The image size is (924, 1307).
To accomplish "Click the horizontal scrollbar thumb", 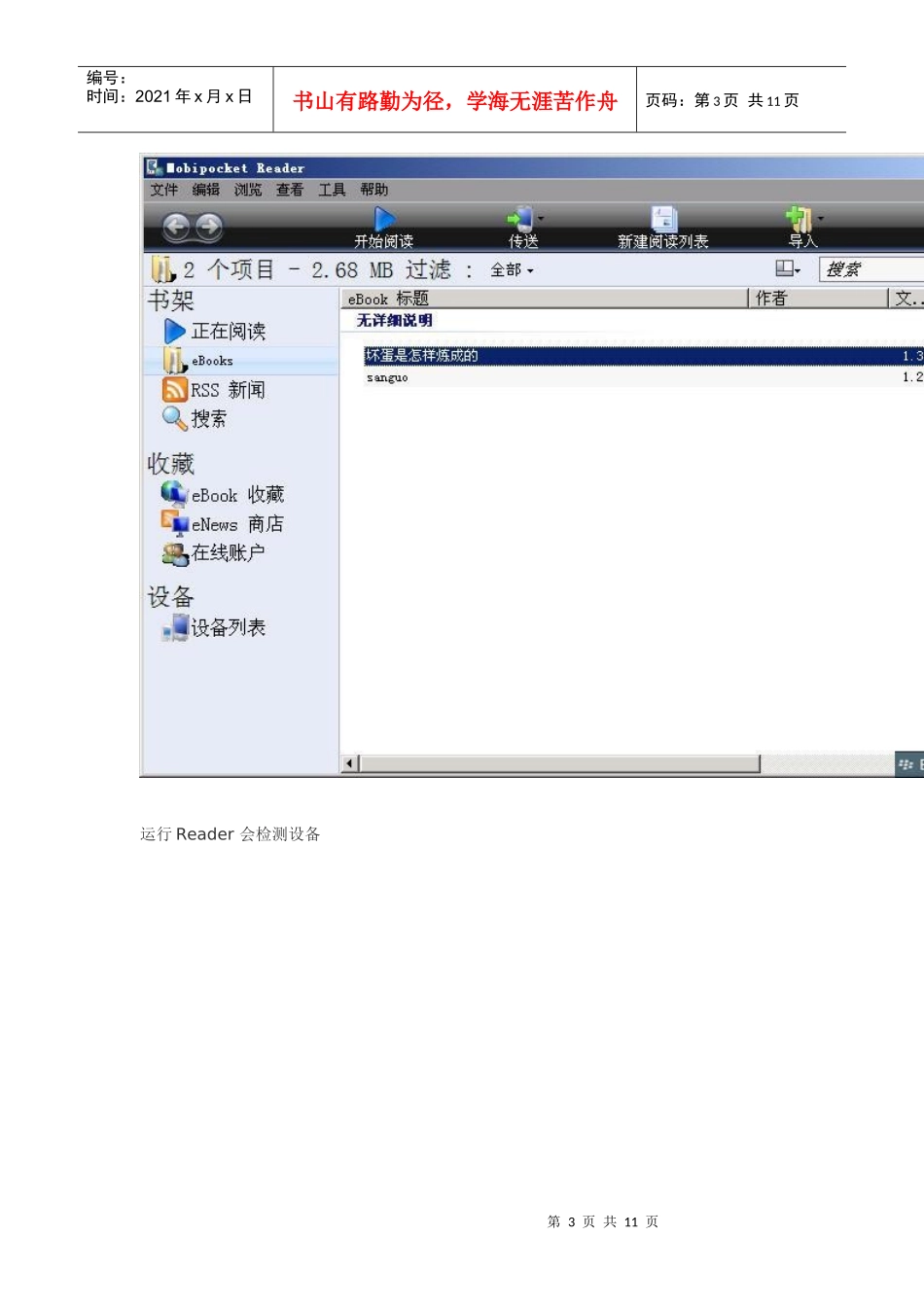I will coord(560,764).
